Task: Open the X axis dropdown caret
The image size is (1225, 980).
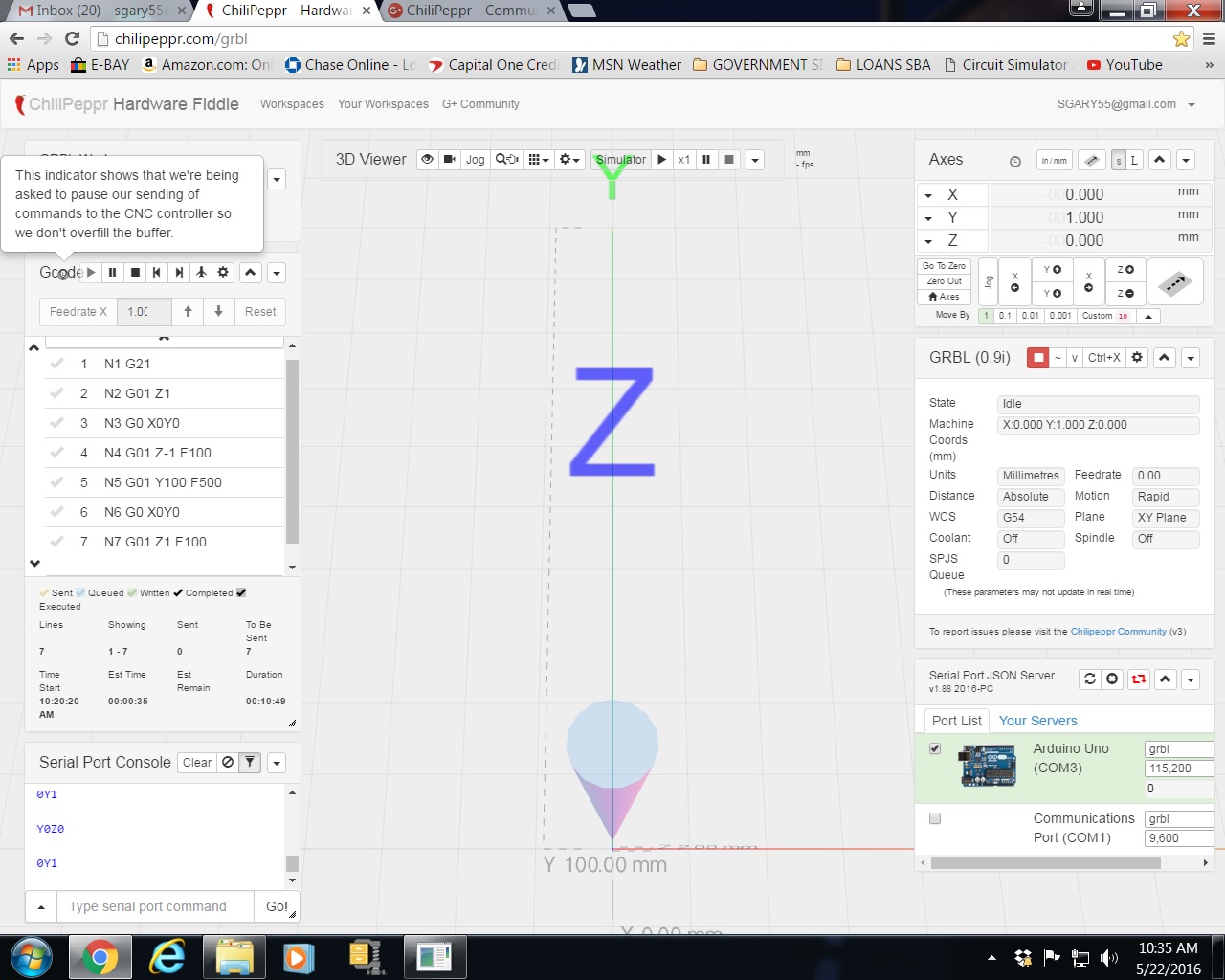Action: click(x=928, y=195)
